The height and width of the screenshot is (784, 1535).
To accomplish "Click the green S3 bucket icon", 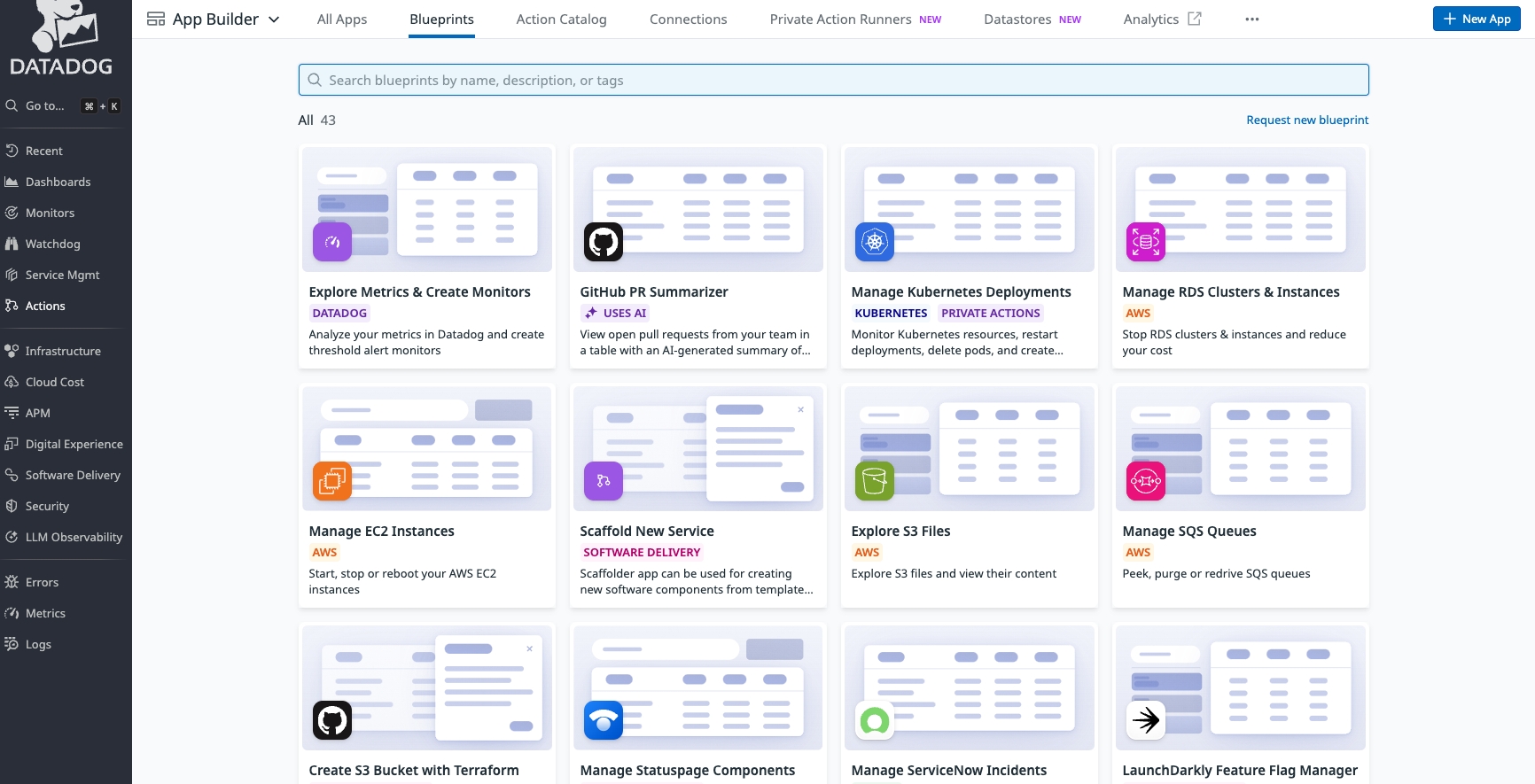I will point(874,481).
